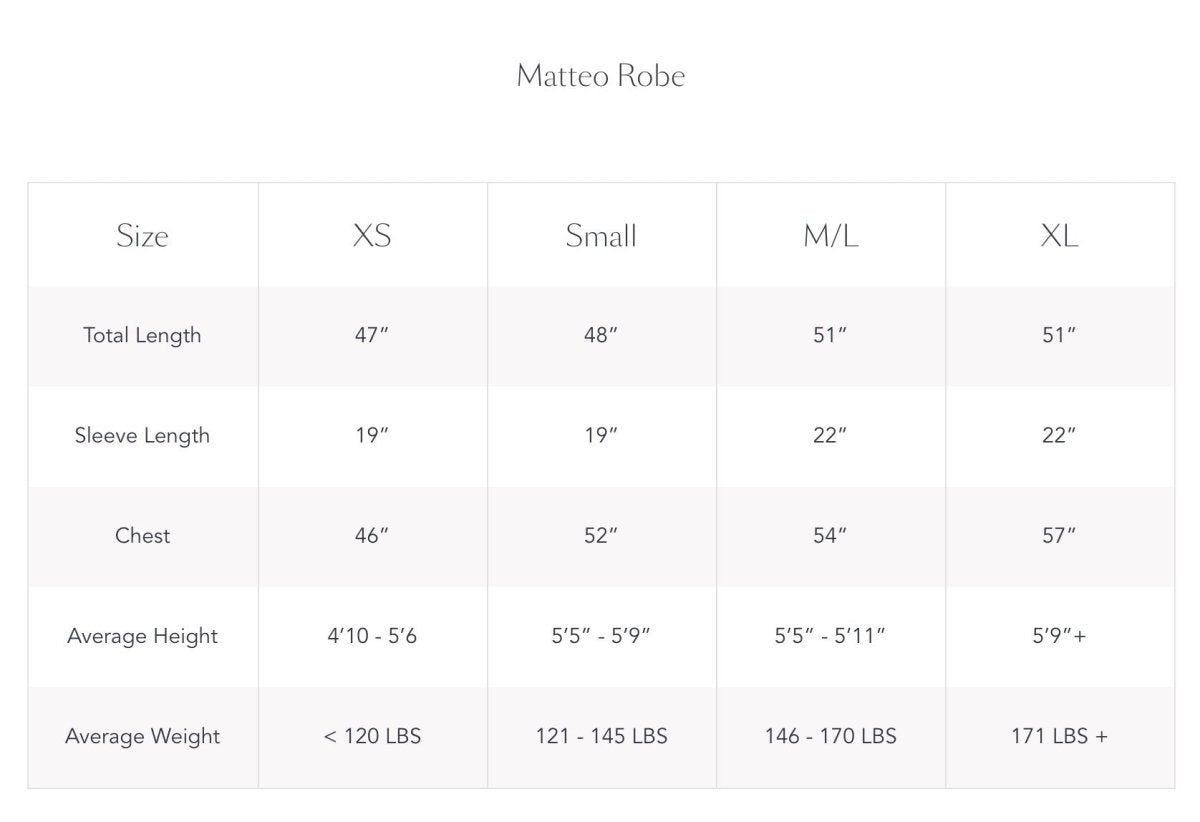Select XS total length value 47″

tap(371, 336)
